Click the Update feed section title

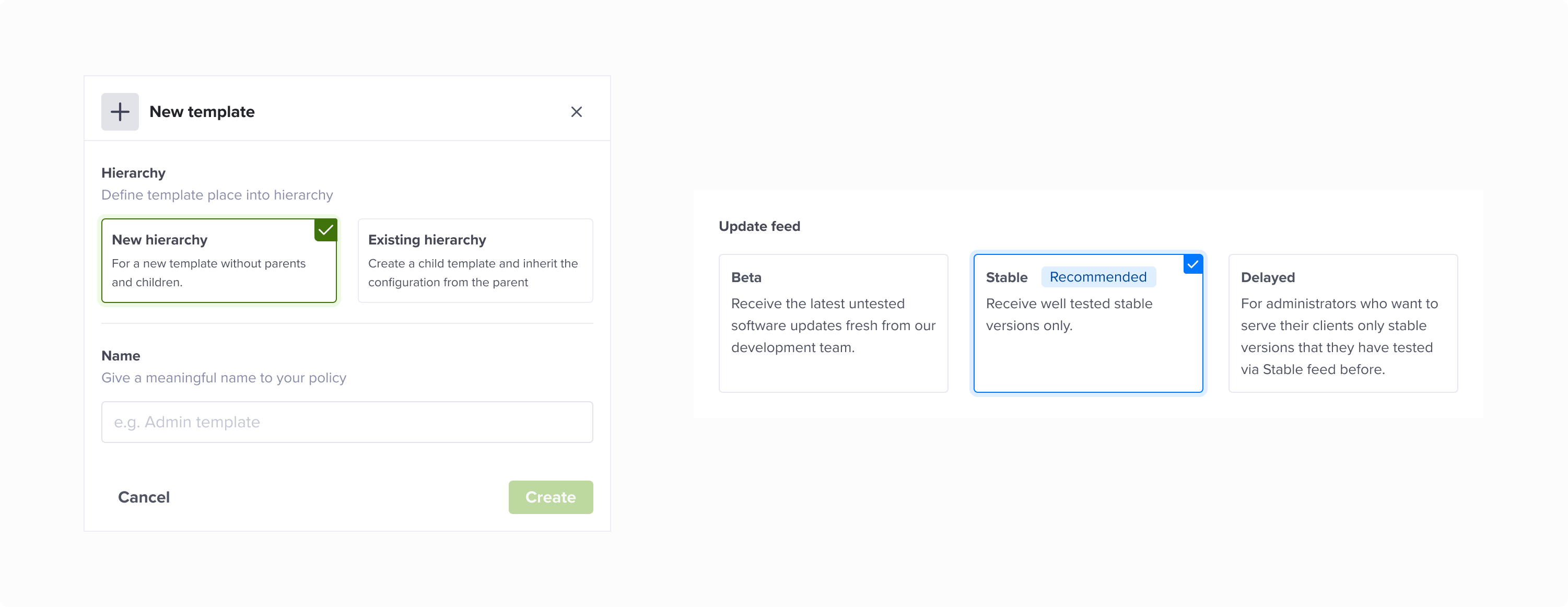click(x=759, y=226)
